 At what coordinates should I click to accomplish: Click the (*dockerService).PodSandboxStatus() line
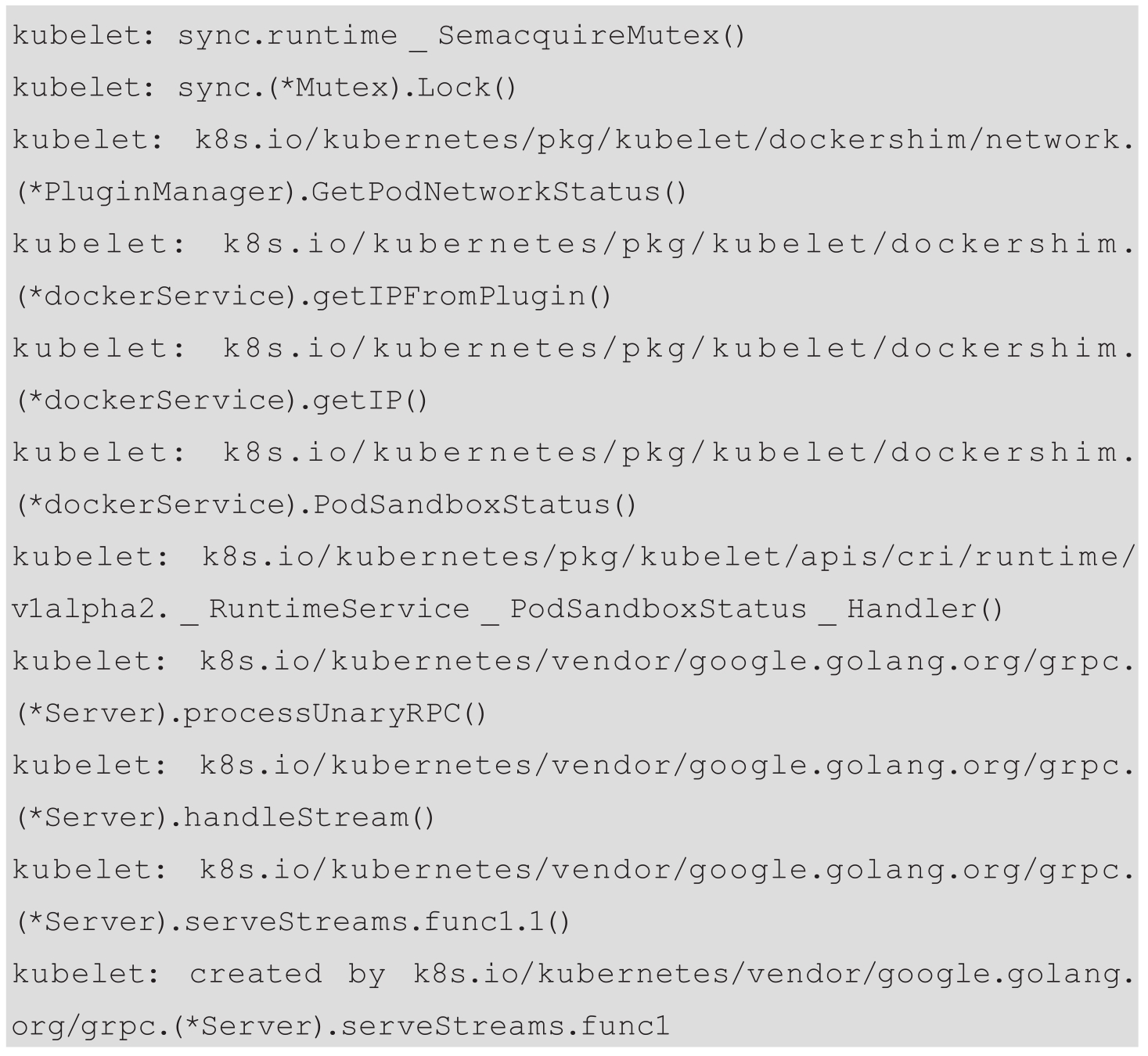point(326,505)
